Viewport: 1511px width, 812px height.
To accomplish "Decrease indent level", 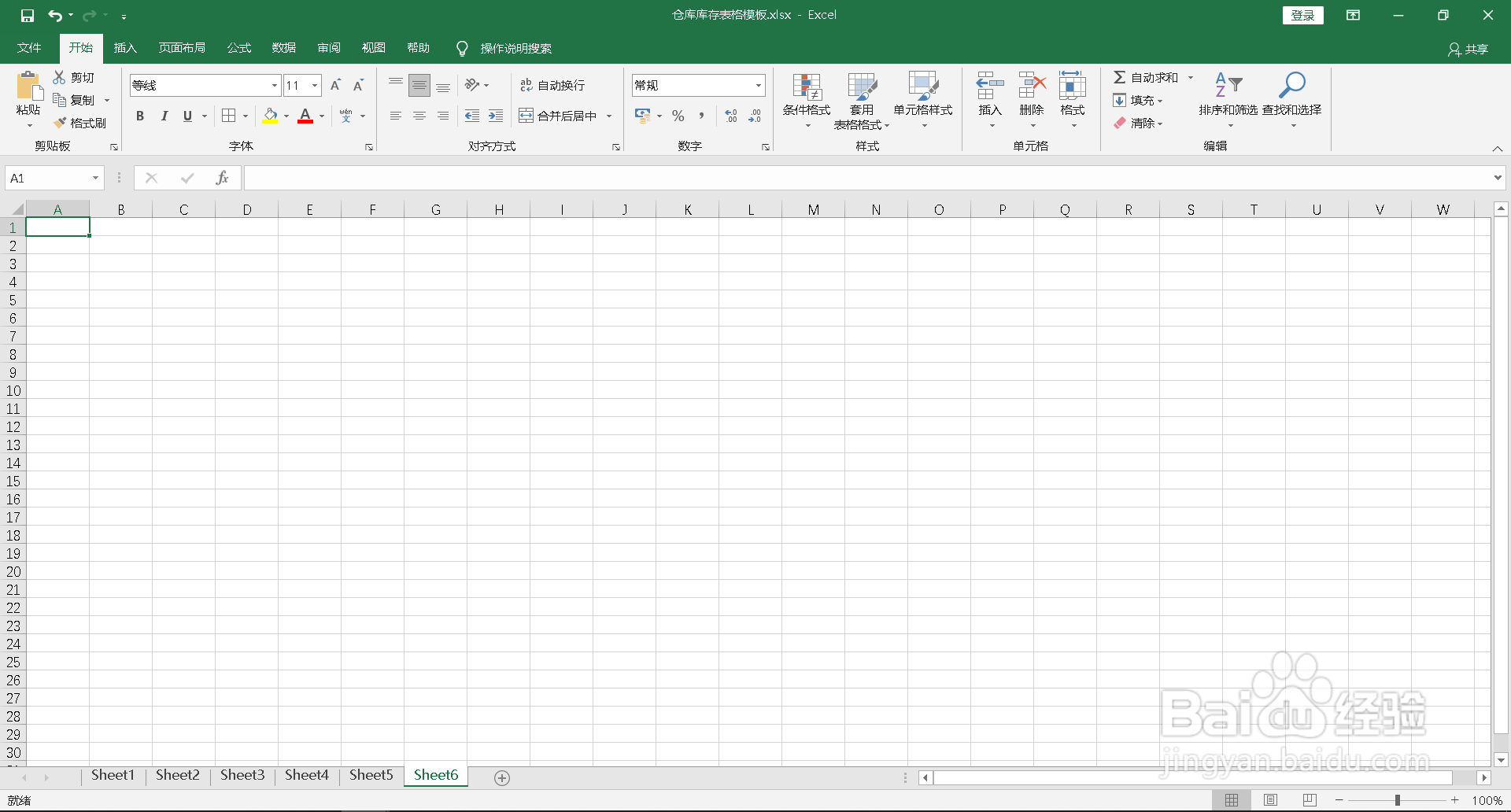I will (x=472, y=116).
